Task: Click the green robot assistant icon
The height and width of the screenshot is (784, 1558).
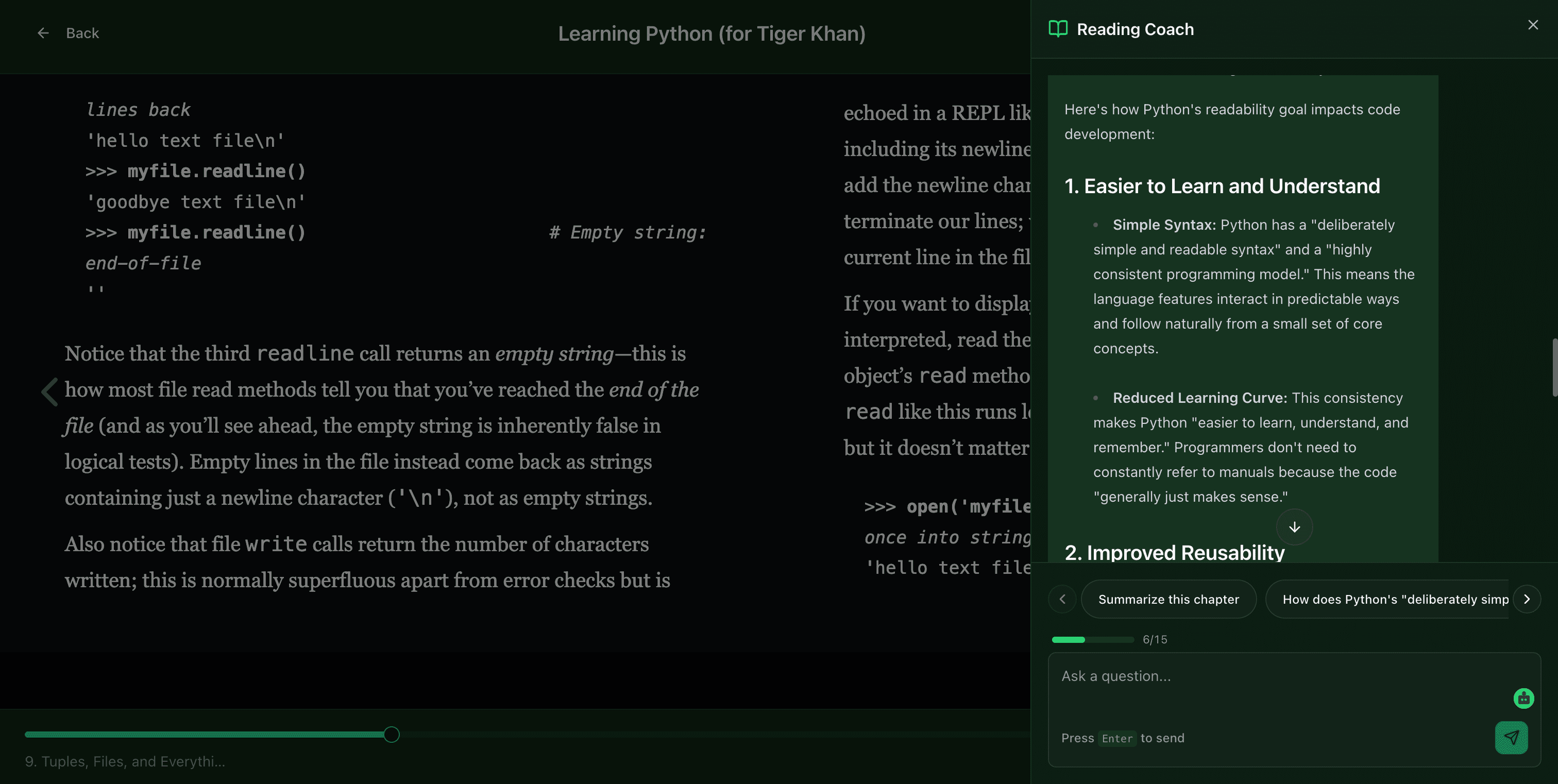Action: pyautogui.click(x=1523, y=698)
